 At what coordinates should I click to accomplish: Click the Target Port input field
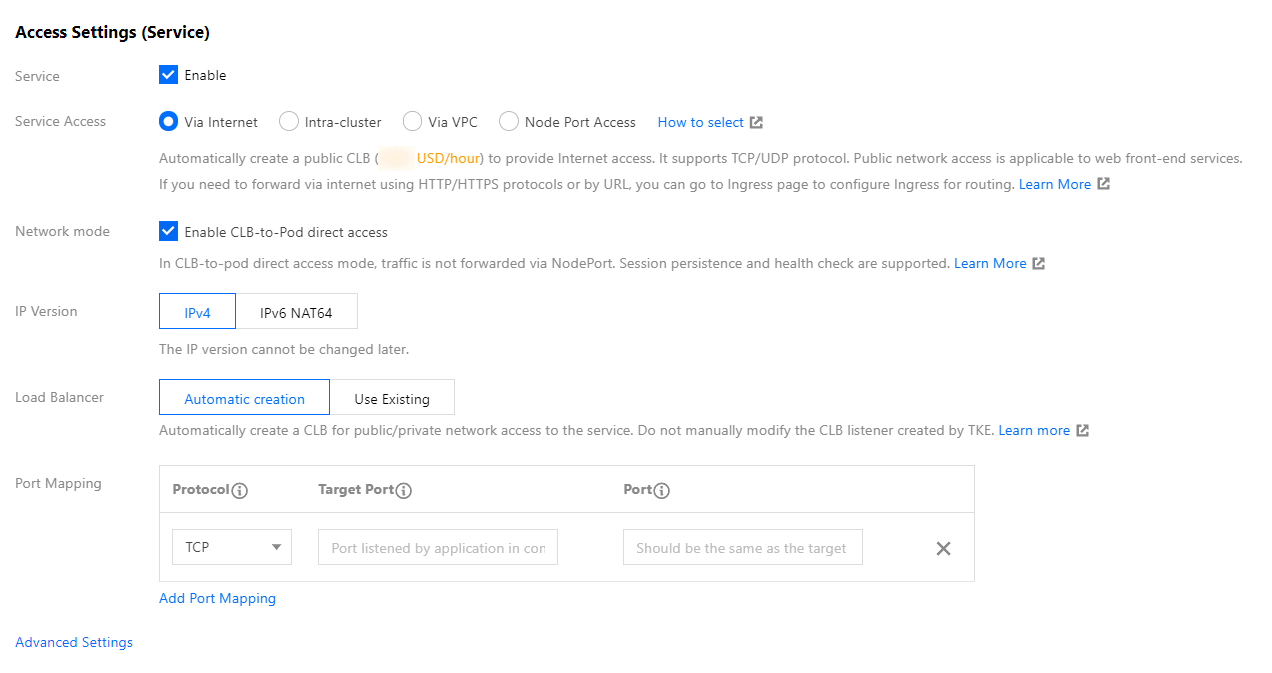438,548
